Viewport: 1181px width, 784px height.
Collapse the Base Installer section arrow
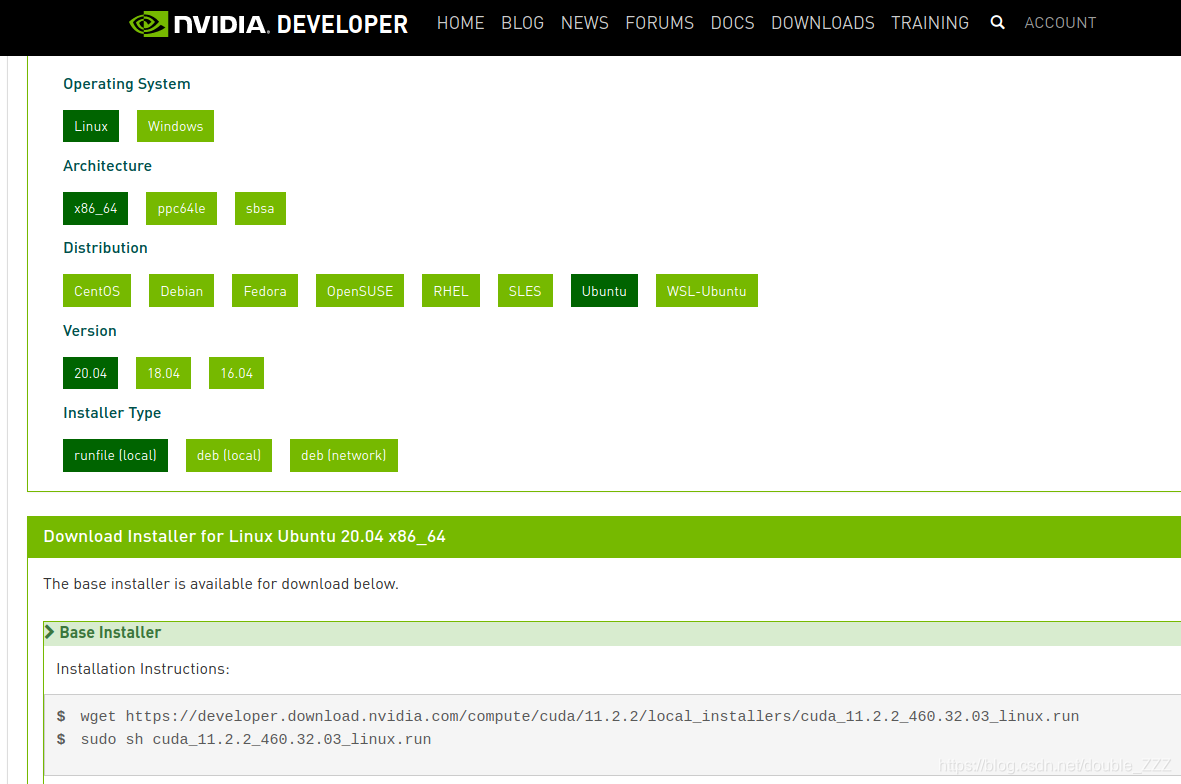tap(50, 632)
